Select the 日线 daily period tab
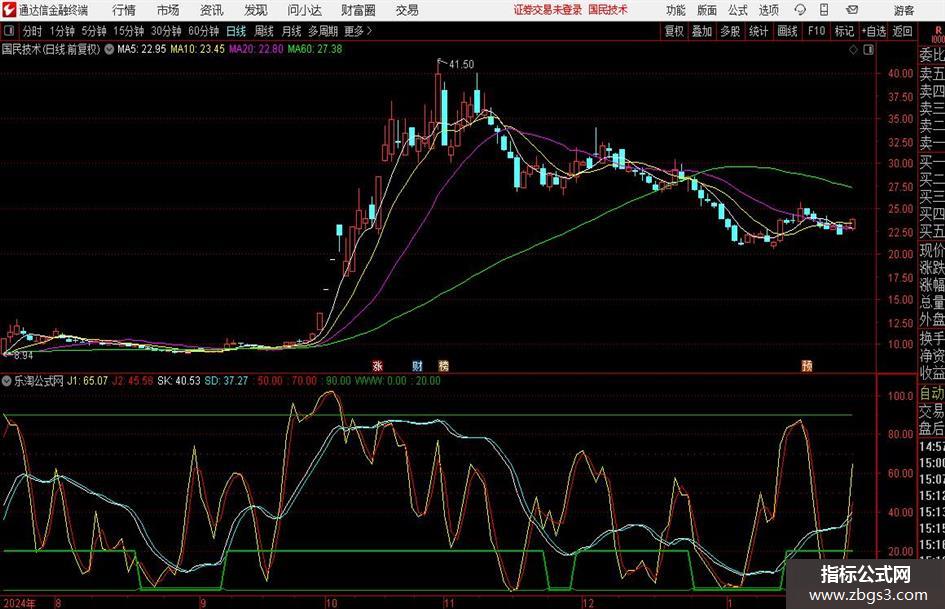945x609 pixels. 236,31
